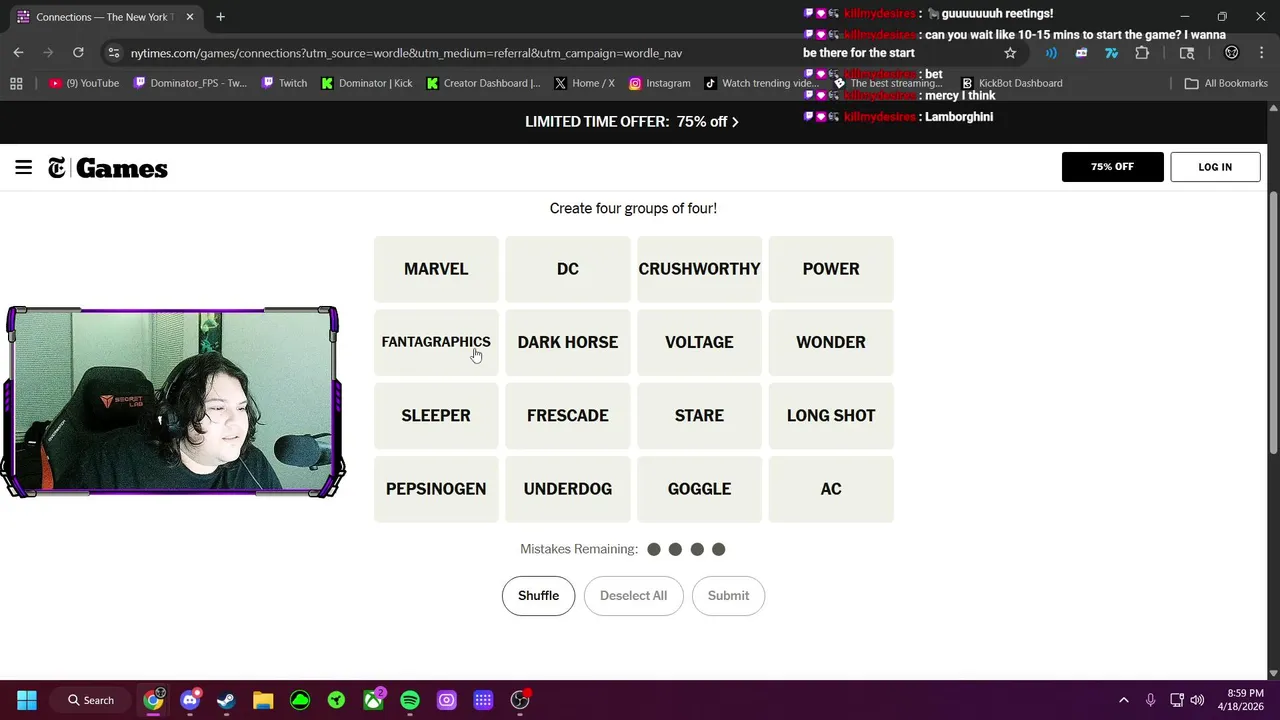
Task: Open the purple grid app in taskbar
Action: tap(483, 700)
